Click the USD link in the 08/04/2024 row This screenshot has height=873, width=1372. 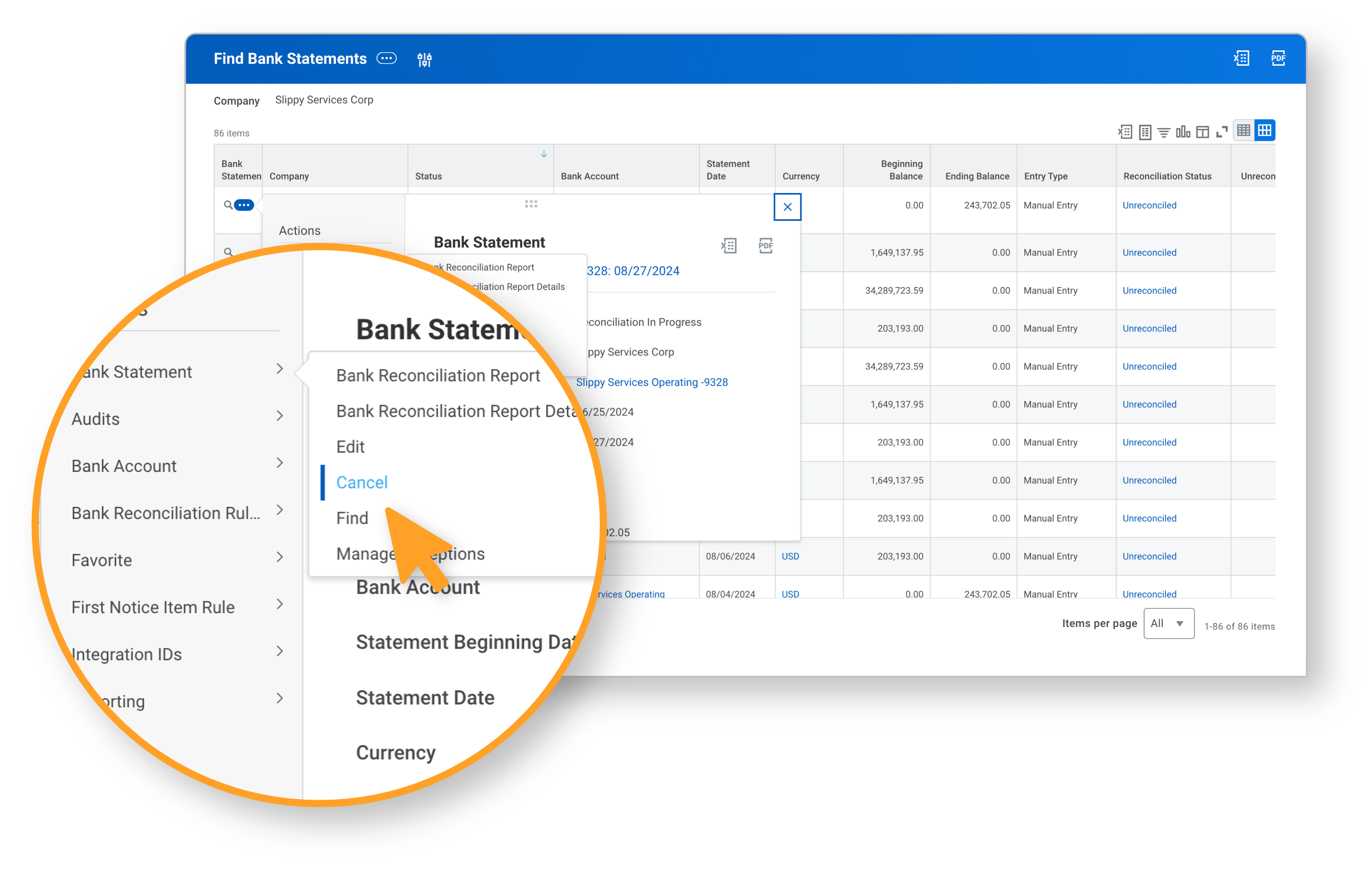pyautogui.click(x=790, y=594)
